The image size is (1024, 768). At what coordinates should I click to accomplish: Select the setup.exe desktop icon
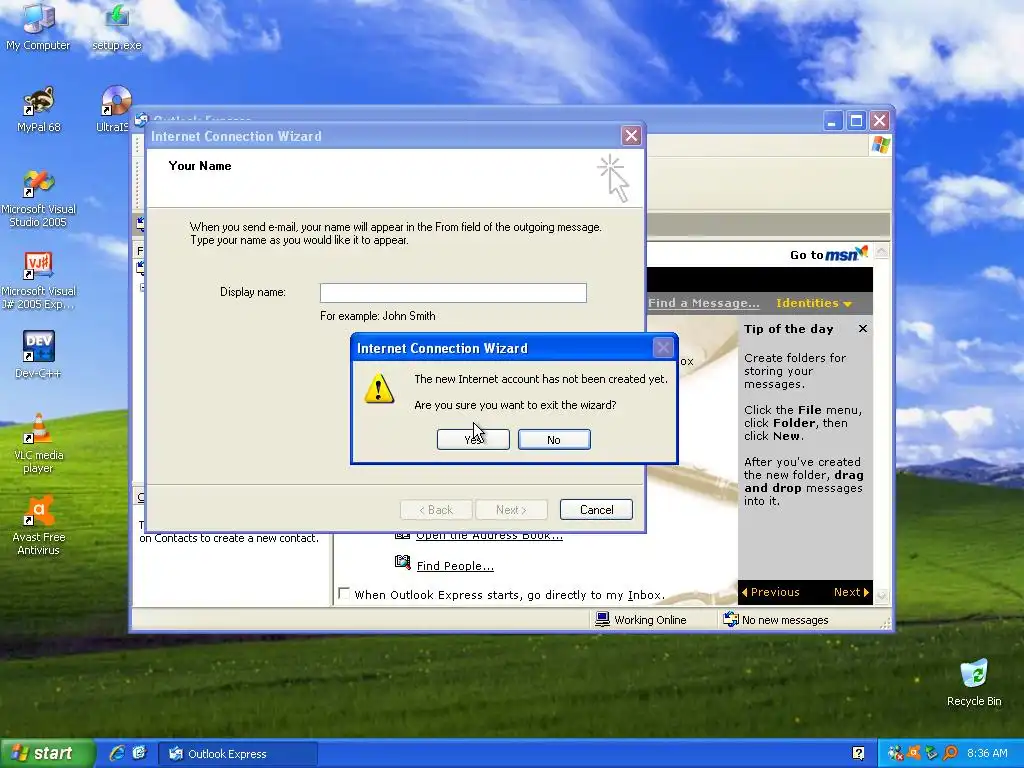pos(117,27)
